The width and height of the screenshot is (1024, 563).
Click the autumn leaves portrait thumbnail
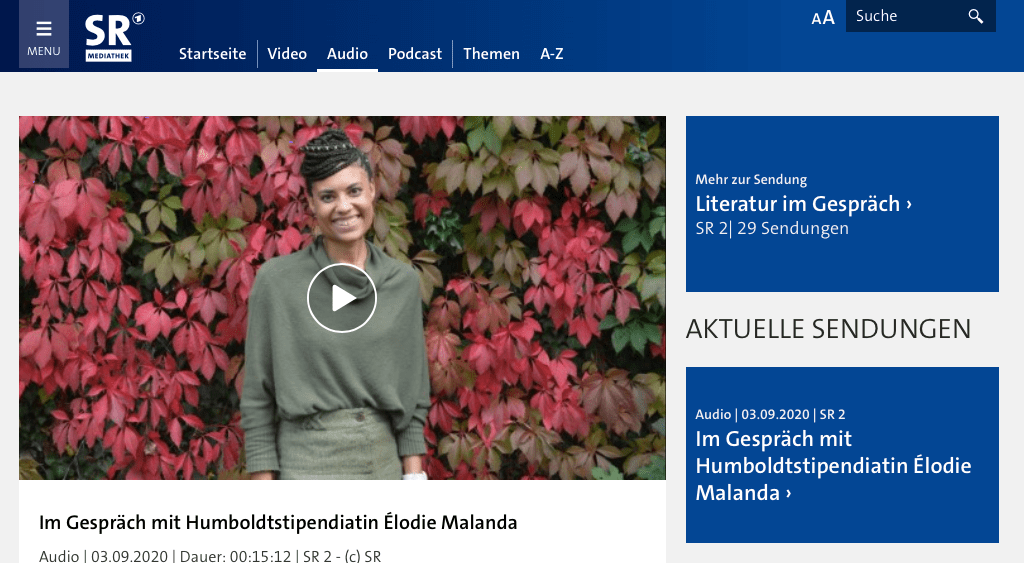point(342,298)
